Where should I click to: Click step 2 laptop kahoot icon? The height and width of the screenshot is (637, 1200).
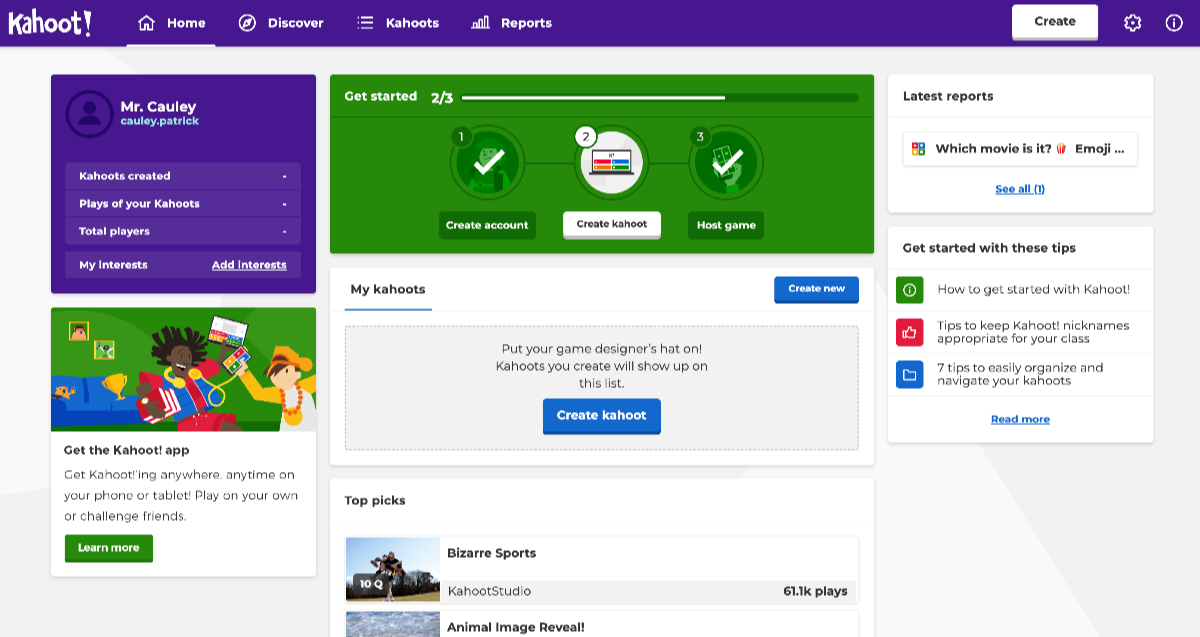click(x=611, y=163)
